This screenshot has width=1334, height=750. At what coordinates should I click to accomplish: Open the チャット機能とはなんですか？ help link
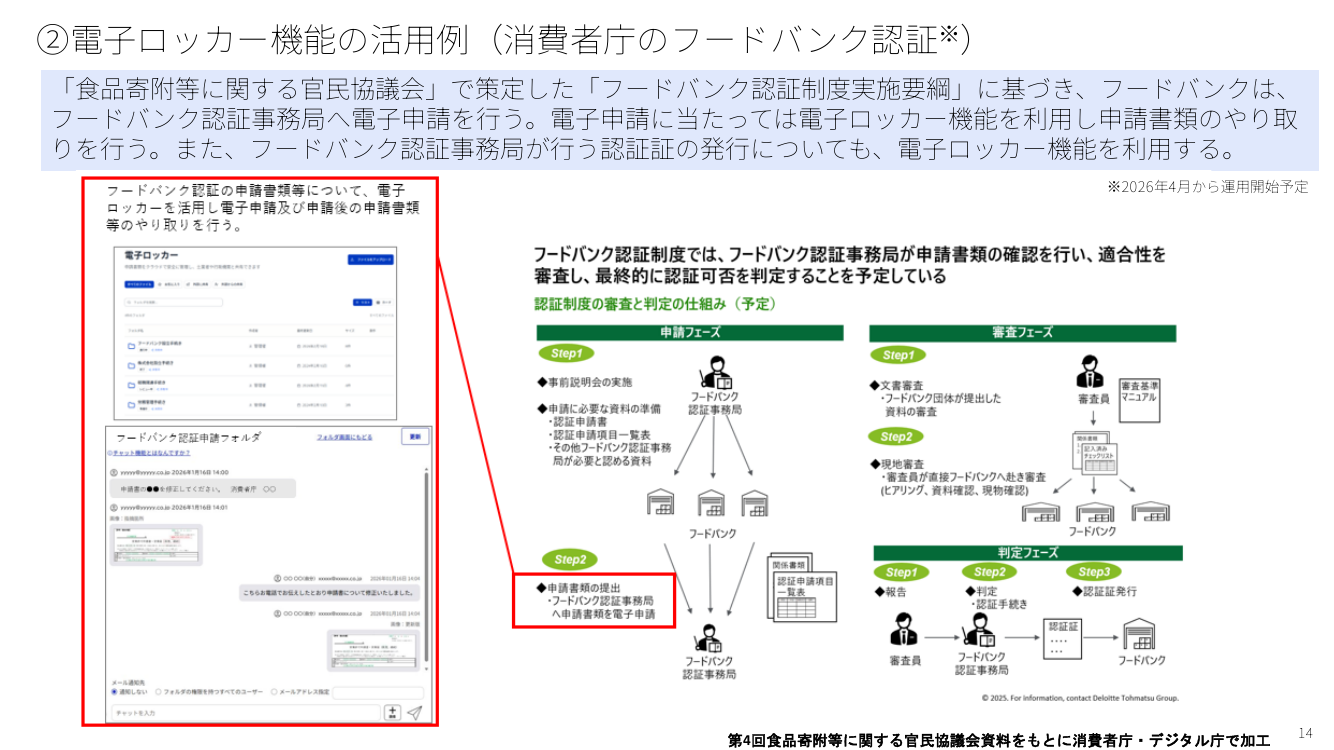coord(149,453)
